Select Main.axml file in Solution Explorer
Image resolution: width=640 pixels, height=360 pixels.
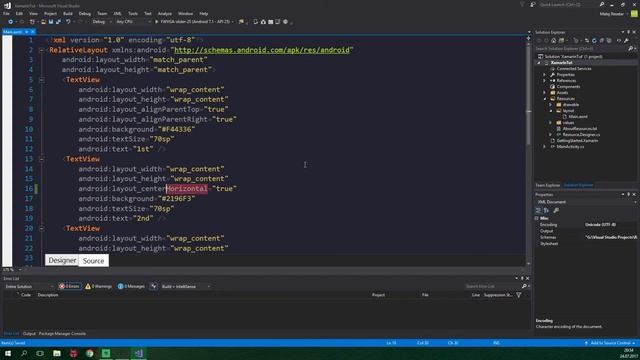pos(578,117)
